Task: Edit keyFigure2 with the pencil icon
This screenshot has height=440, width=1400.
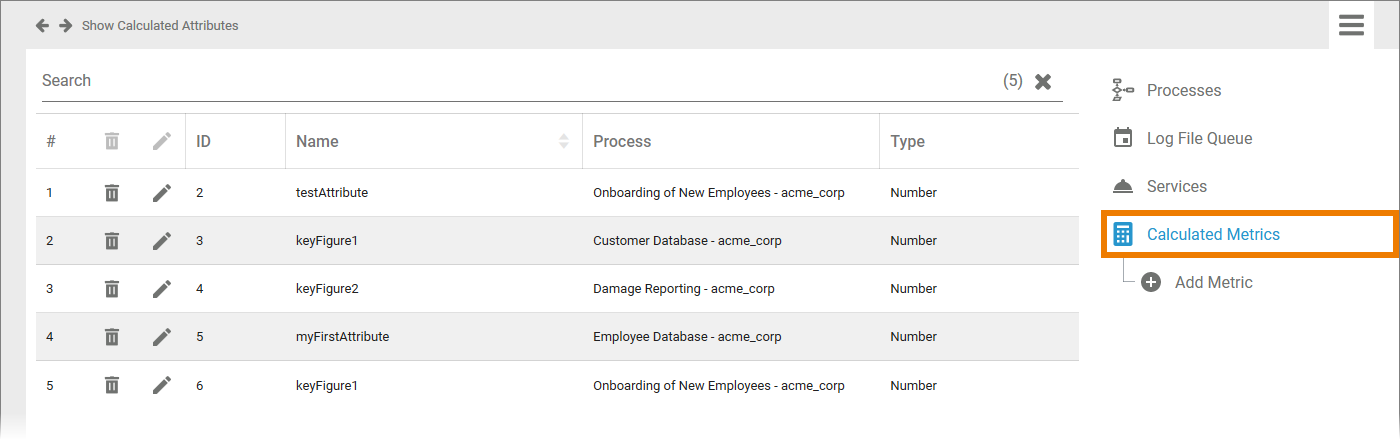Action: click(x=162, y=289)
